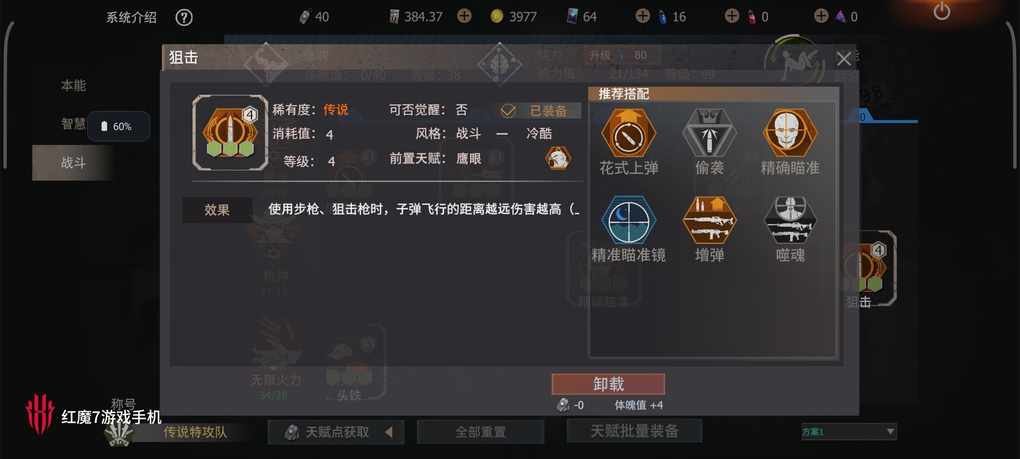Viewport: 1020px width, 459px height.
Task: Close the 狙击 talent detail dialog
Action: point(844,59)
